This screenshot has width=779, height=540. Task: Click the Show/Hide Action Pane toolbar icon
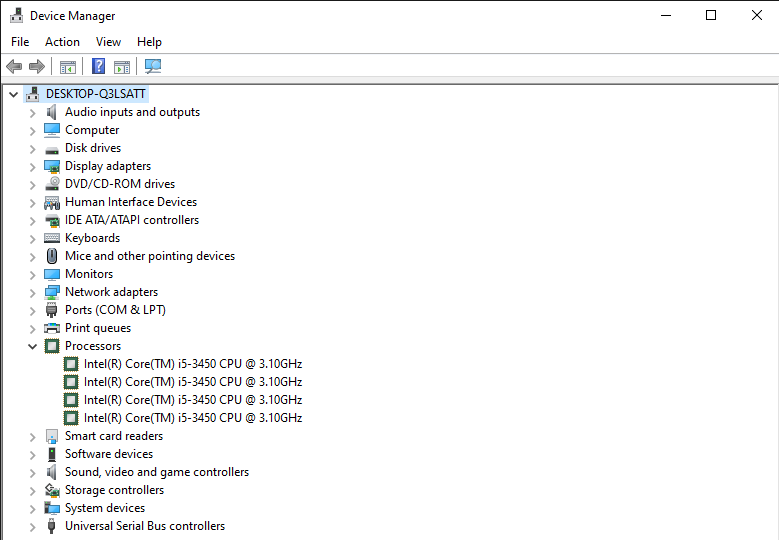pos(122,67)
